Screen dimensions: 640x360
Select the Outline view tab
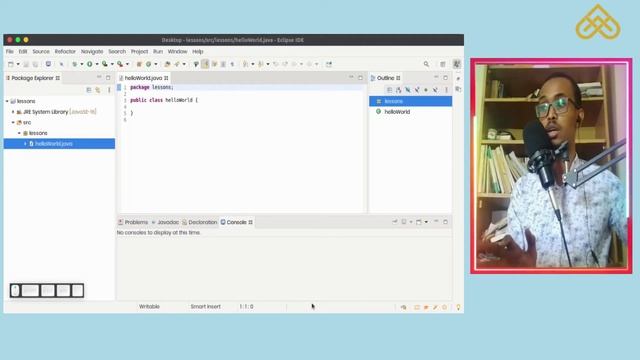[x=386, y=78]
